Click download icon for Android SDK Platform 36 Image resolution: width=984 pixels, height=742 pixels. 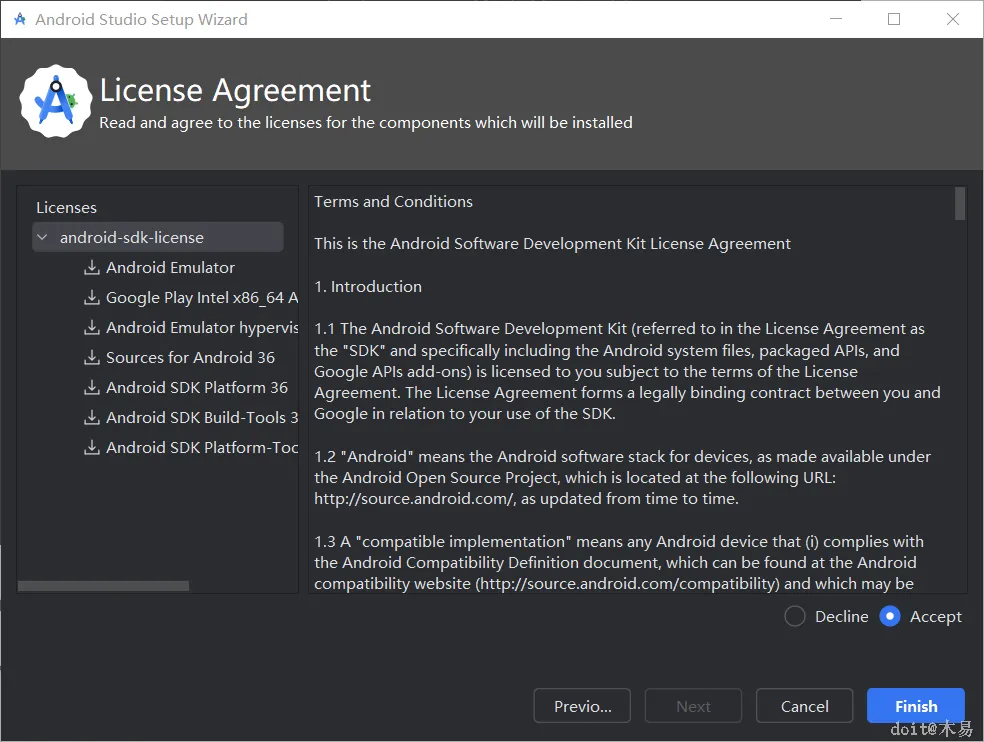[92, 388]
